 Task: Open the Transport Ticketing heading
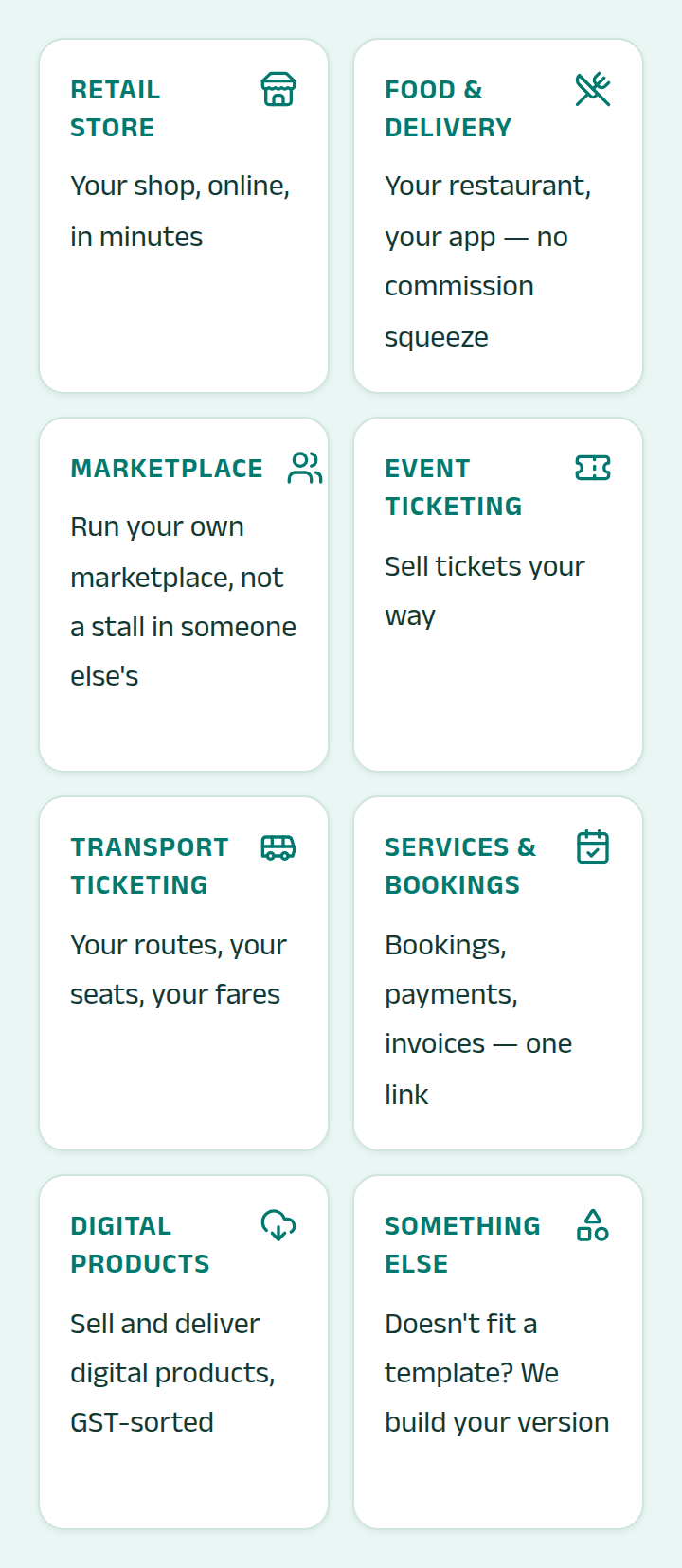pos(150,866)
